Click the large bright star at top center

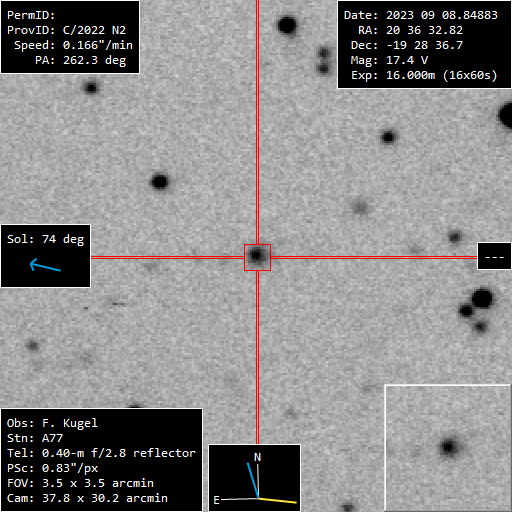[x=287, y=25]
